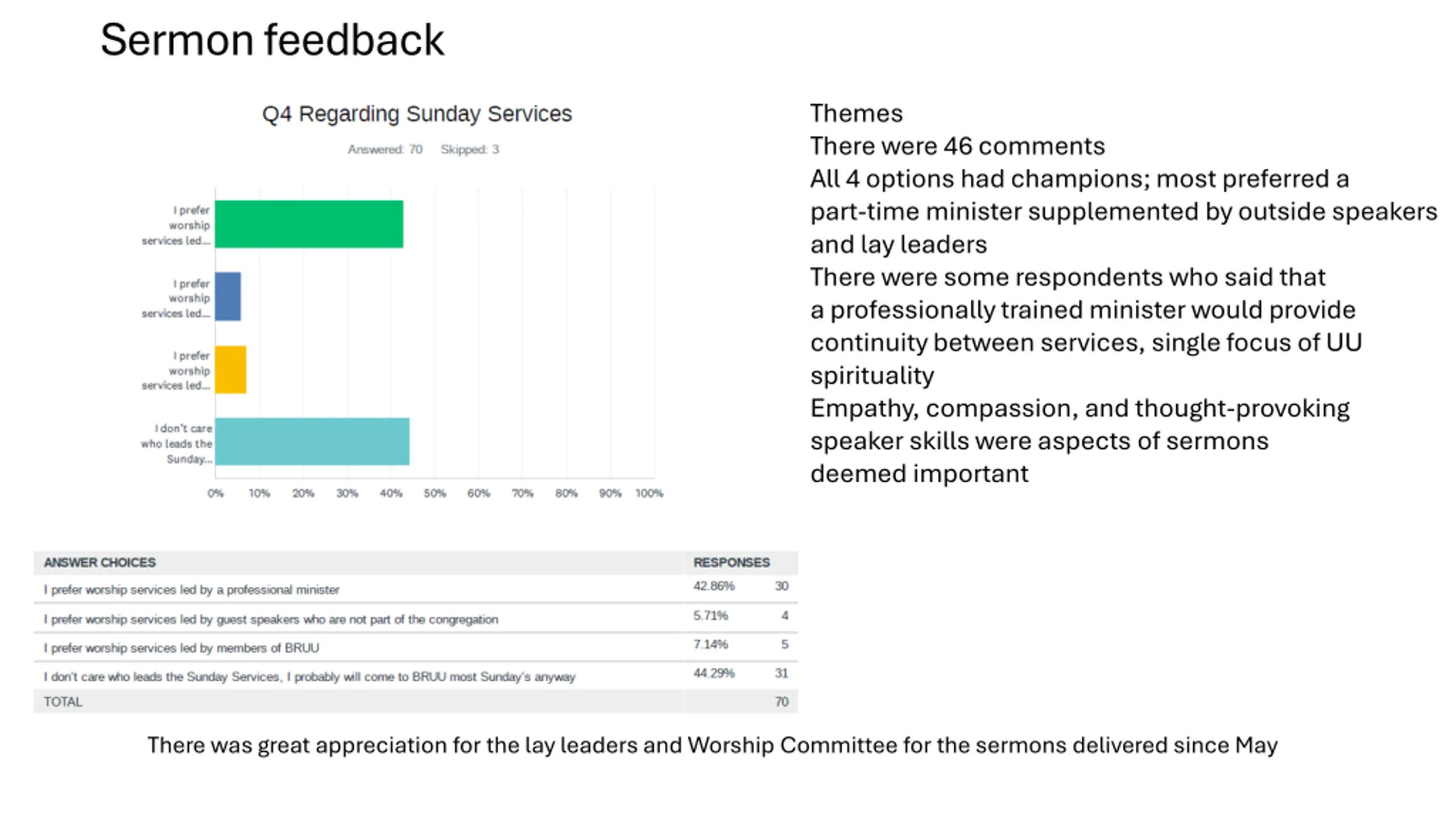Click the "There were 46 comments" line
This screenshot has height=819, width=1456.
957,146
